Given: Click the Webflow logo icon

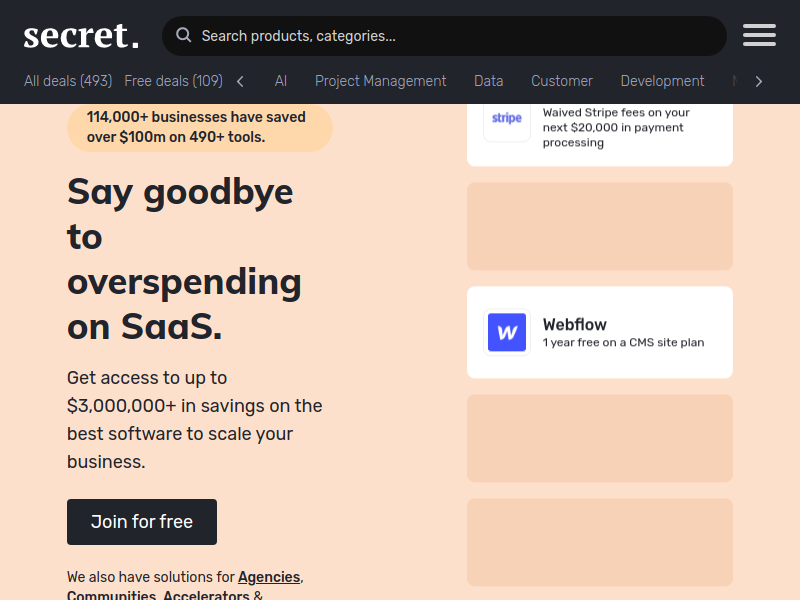Looking at the screenshot, I should 507,332.
